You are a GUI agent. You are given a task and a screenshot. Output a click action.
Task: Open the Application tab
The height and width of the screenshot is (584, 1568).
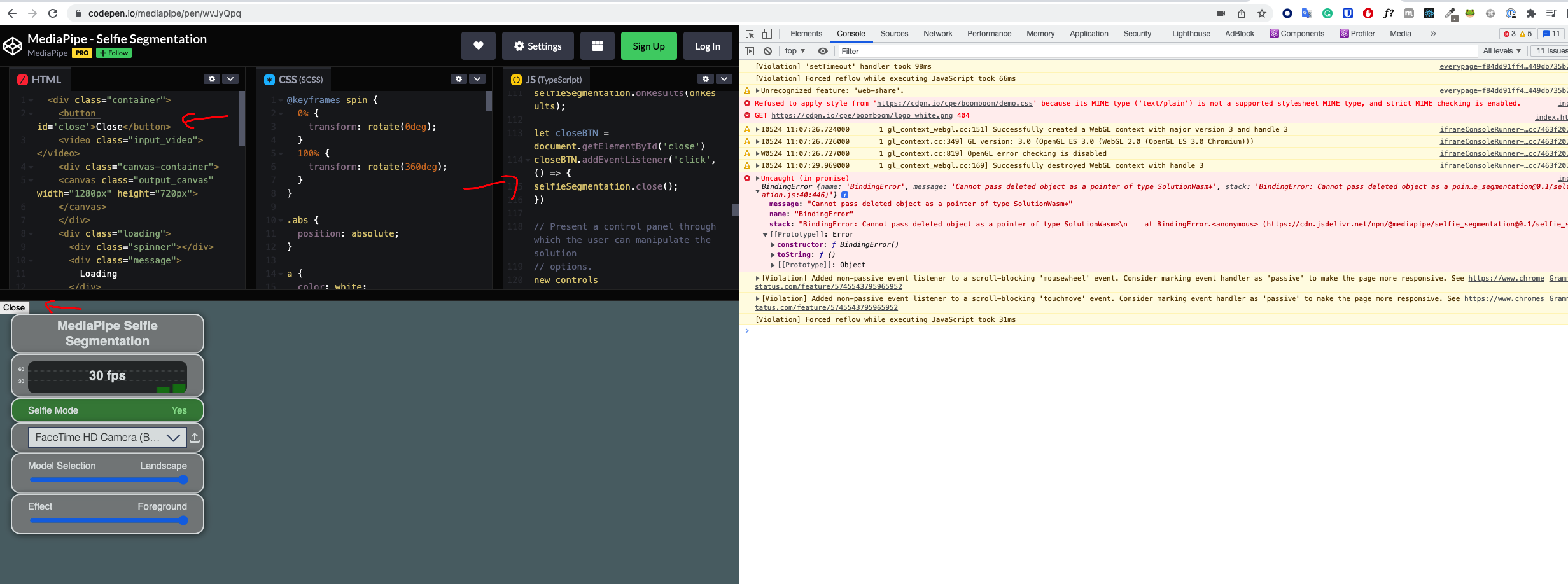click(1089, 34)
